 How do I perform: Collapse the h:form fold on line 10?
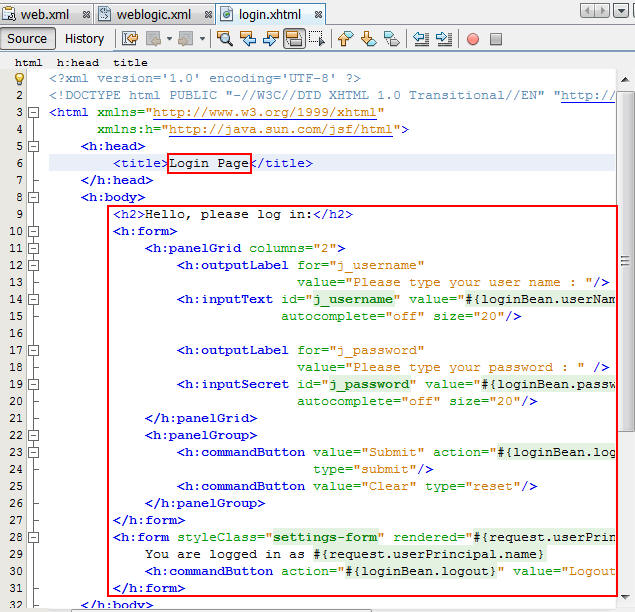[x=34, y=231]
